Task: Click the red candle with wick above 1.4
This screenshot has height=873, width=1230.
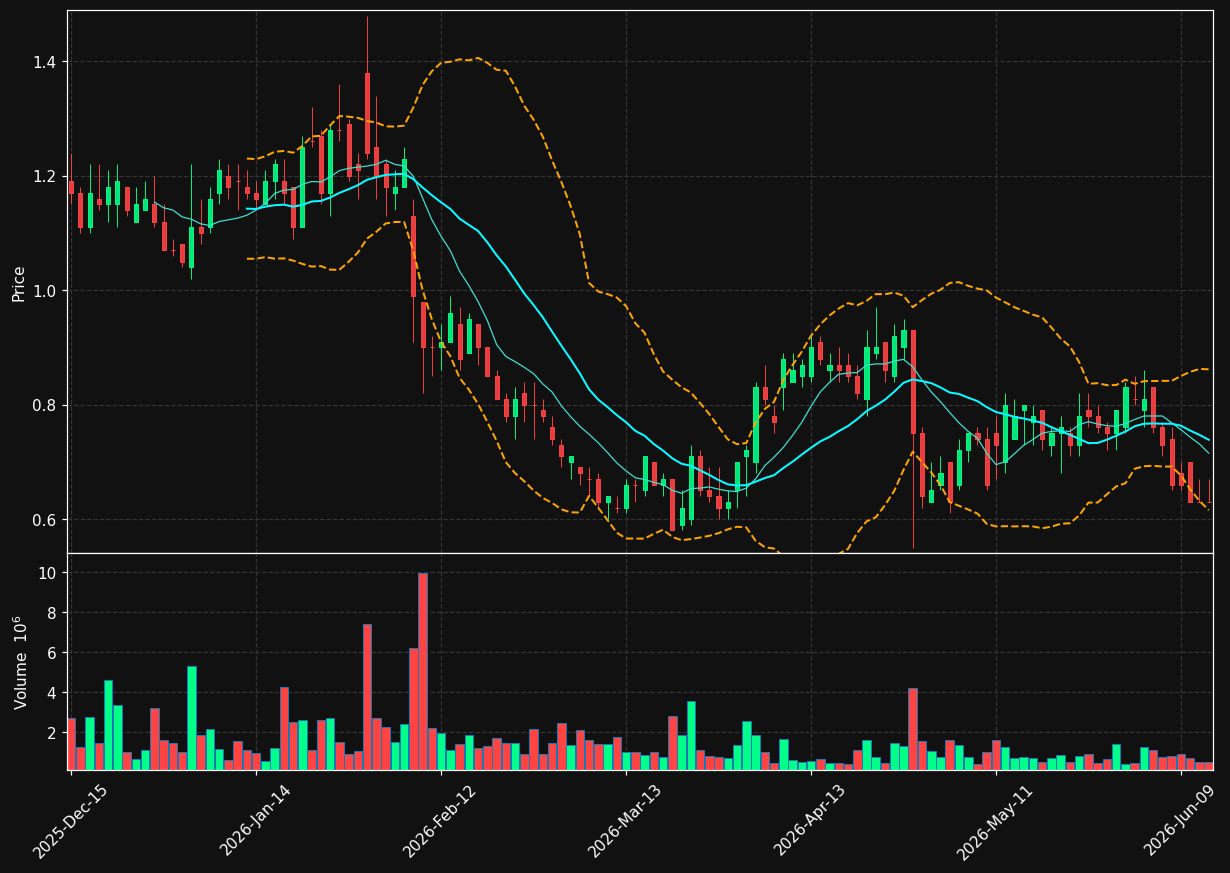Action: [x=367, y=113]
